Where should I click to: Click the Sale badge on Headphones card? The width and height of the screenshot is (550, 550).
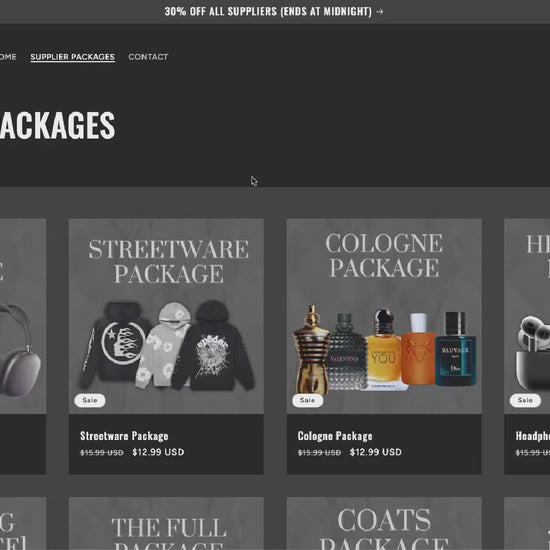(x=525, y=400)
